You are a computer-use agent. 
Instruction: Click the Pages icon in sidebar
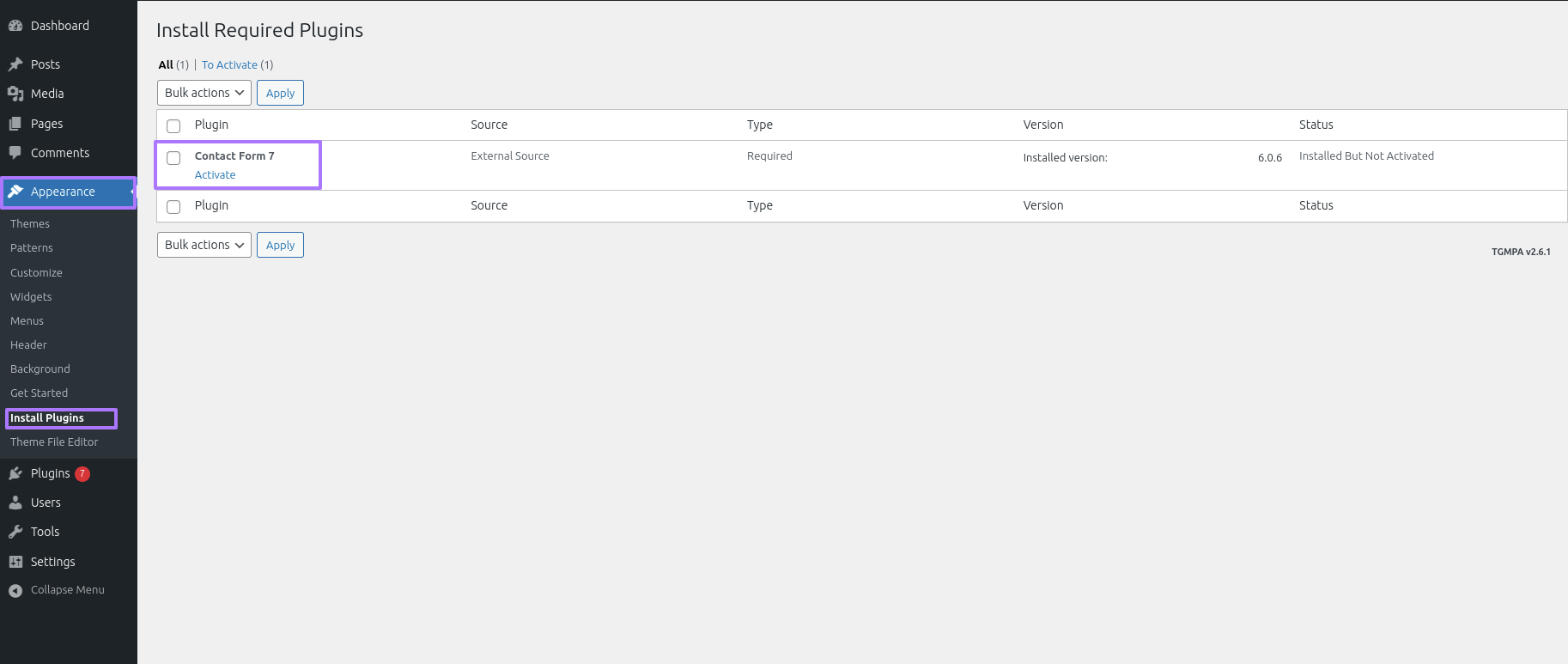click(x=15, y=124)
